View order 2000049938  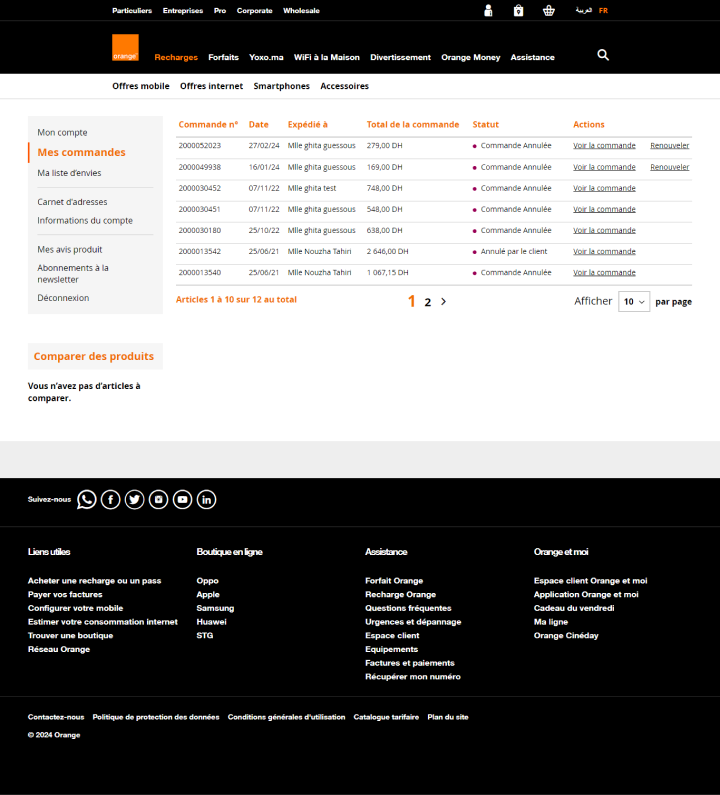pyautogui.click(x=604, y=167)
